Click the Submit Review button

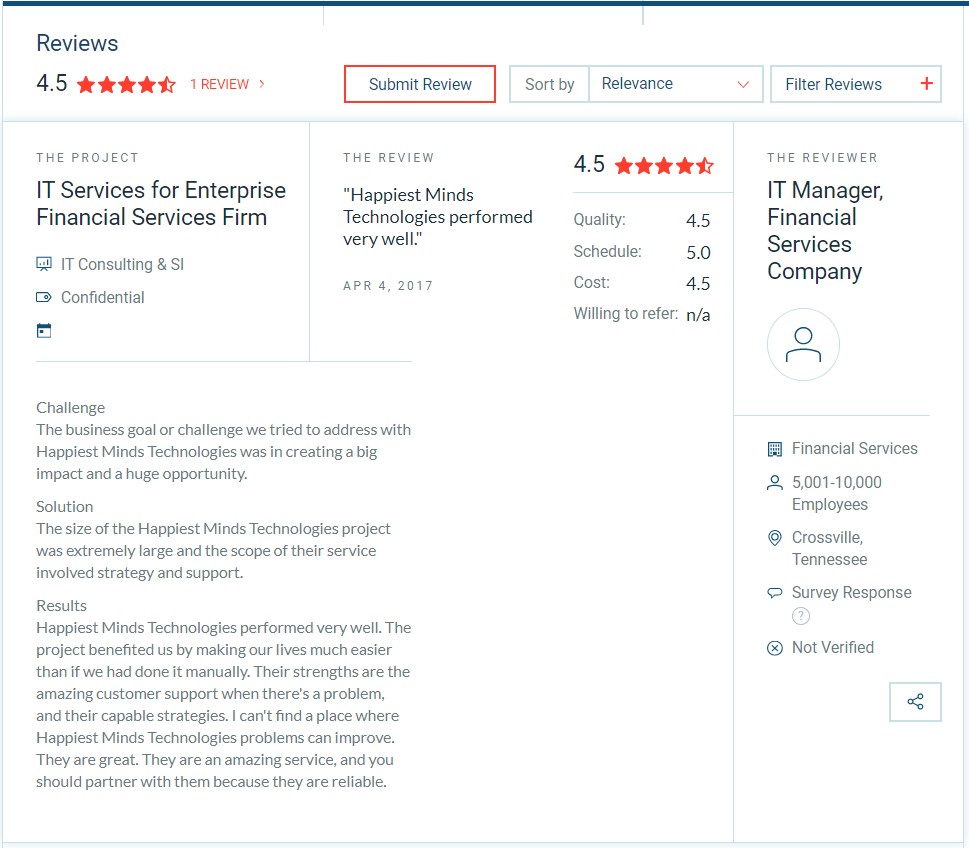(x=420, y=84)
